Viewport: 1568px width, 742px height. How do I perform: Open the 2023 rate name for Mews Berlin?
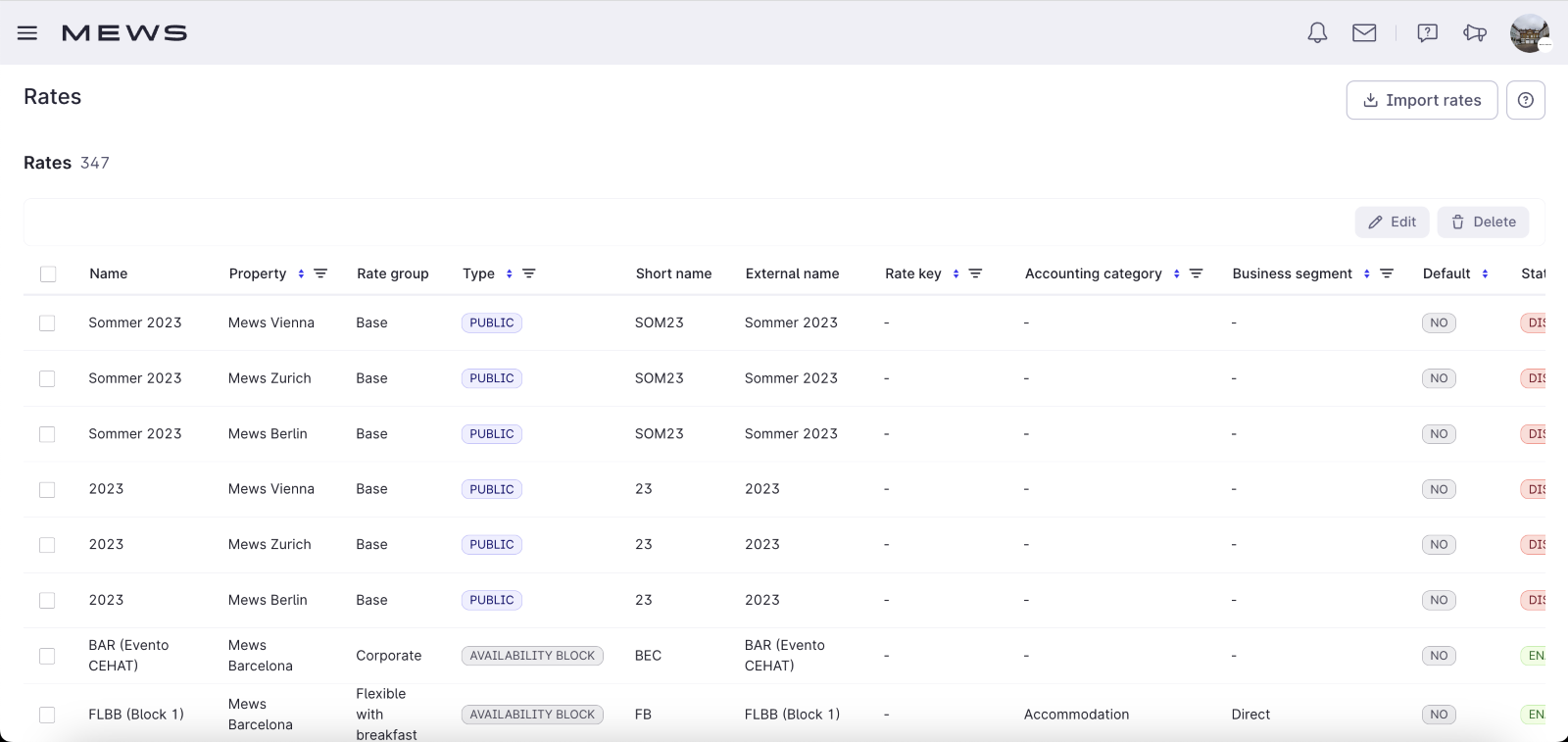click(x=106, y=600)
